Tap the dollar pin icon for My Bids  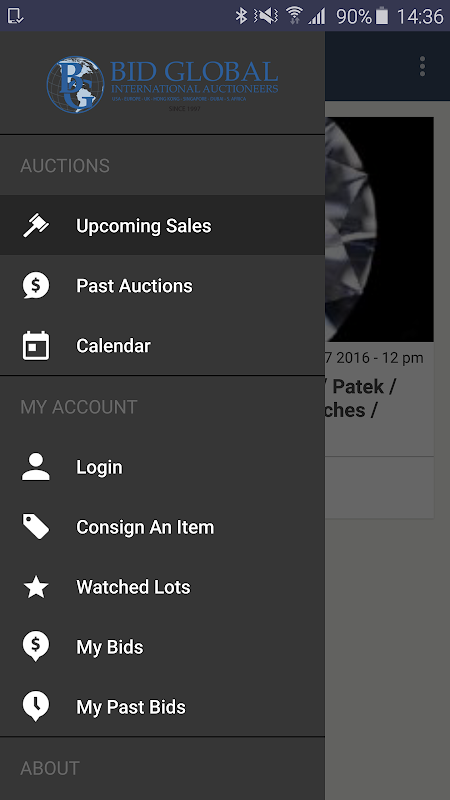click(36, 647)
